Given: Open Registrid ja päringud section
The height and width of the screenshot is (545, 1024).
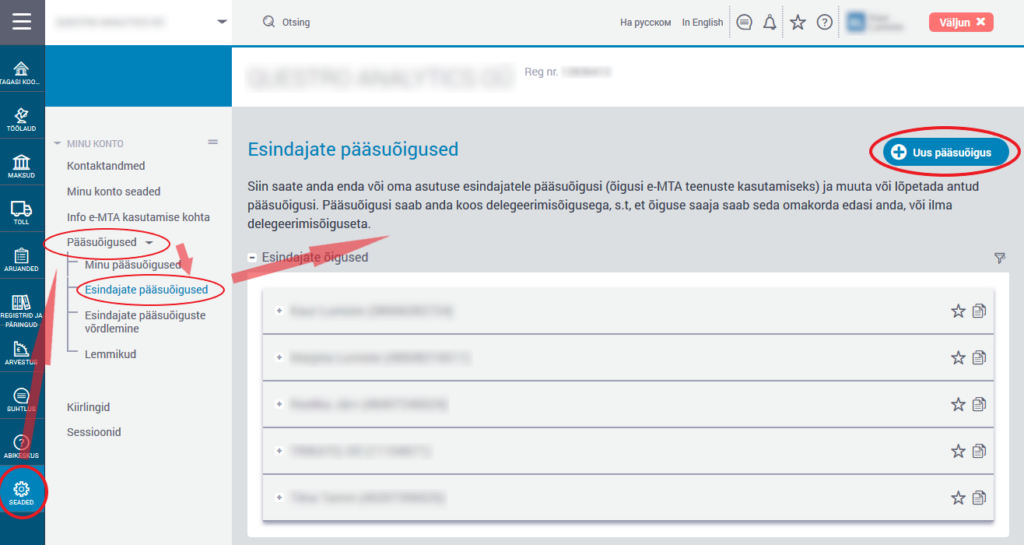Looking at the screenshot, I should tap(22, 311).
